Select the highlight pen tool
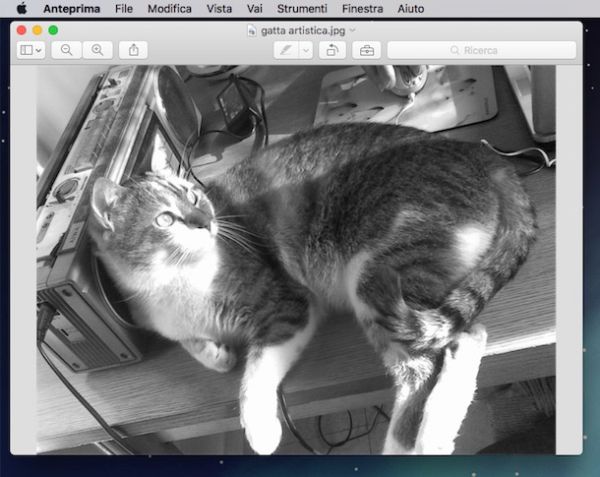 click(x=285, y=50)
